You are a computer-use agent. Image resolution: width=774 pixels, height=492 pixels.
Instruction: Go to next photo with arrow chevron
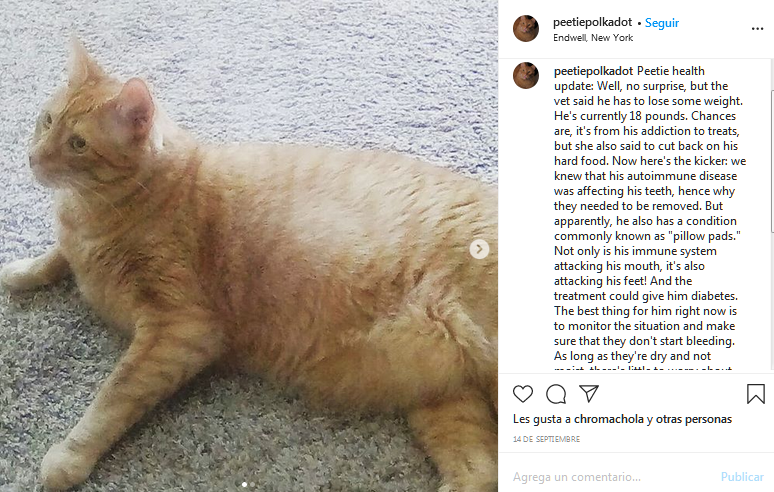[x=479, y=249]
